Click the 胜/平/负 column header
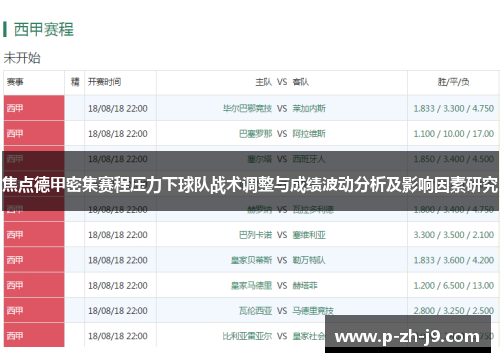Screen dimensions: 500x362 [453, 82]
